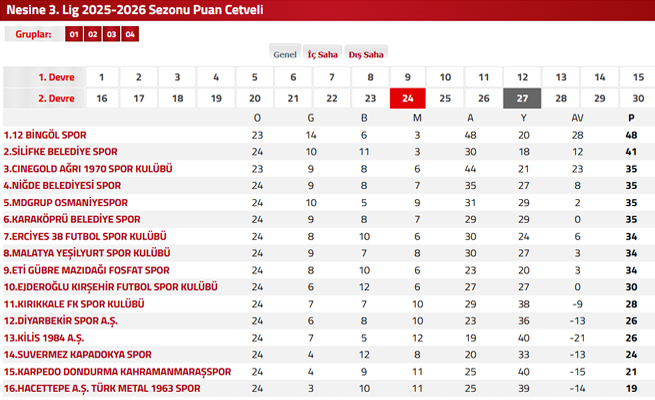The image size is (655, 400).
Task: Pick week 30 in second half
Action: click(x=637, y=98)
